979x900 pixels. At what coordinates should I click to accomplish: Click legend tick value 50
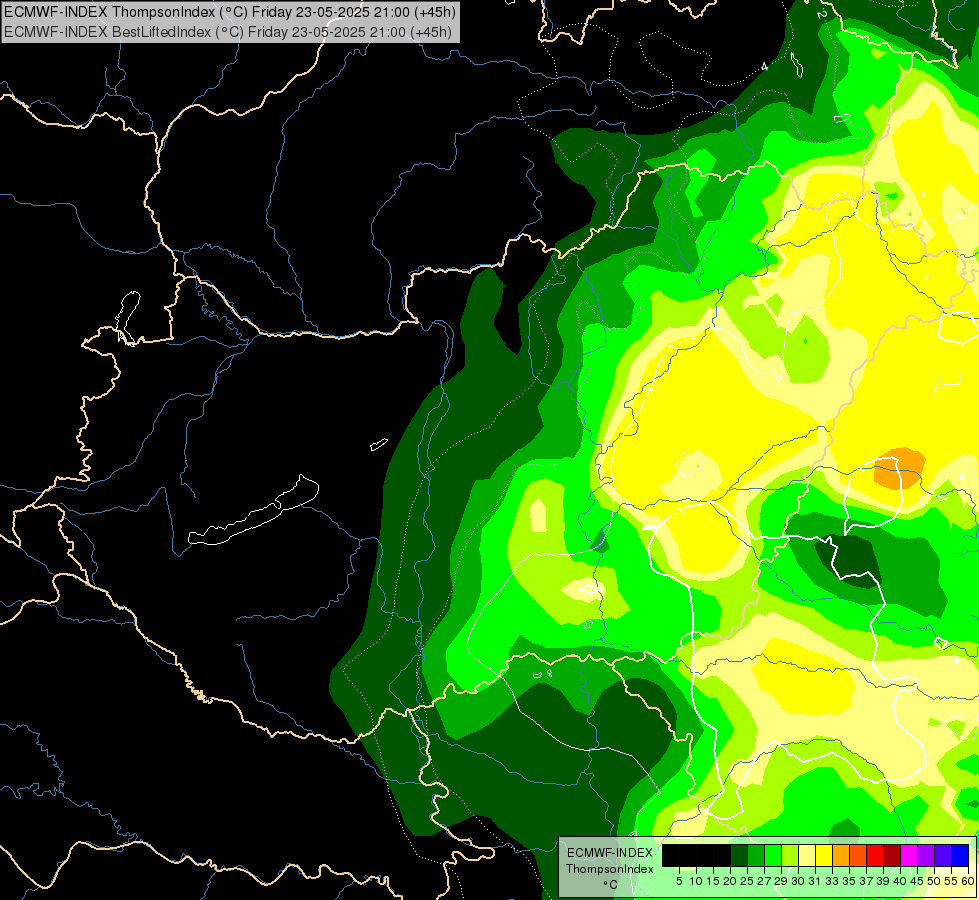click(934, 881)
